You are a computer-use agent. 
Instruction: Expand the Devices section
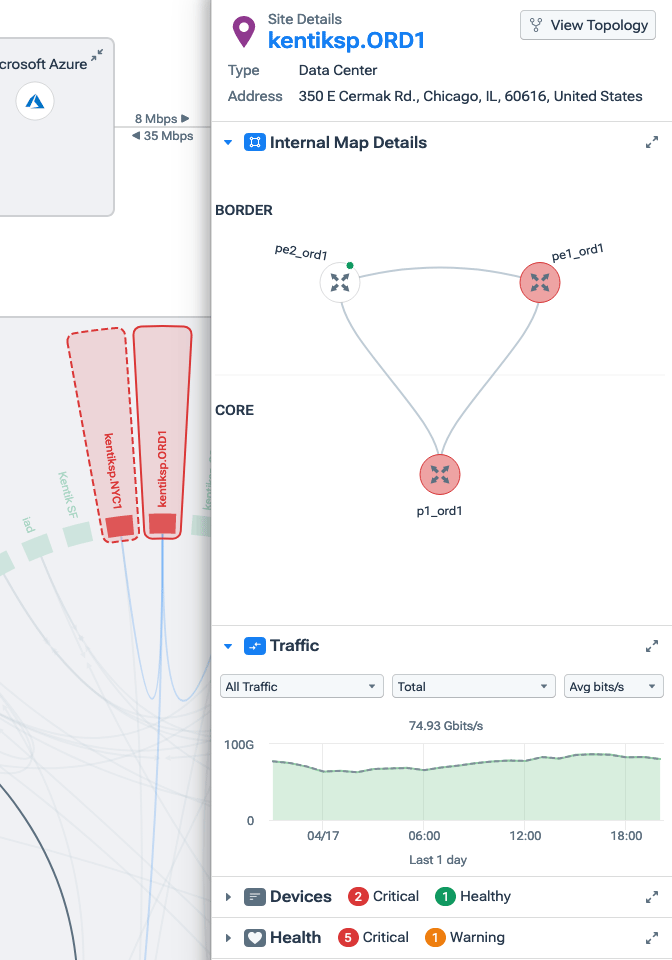228,897
